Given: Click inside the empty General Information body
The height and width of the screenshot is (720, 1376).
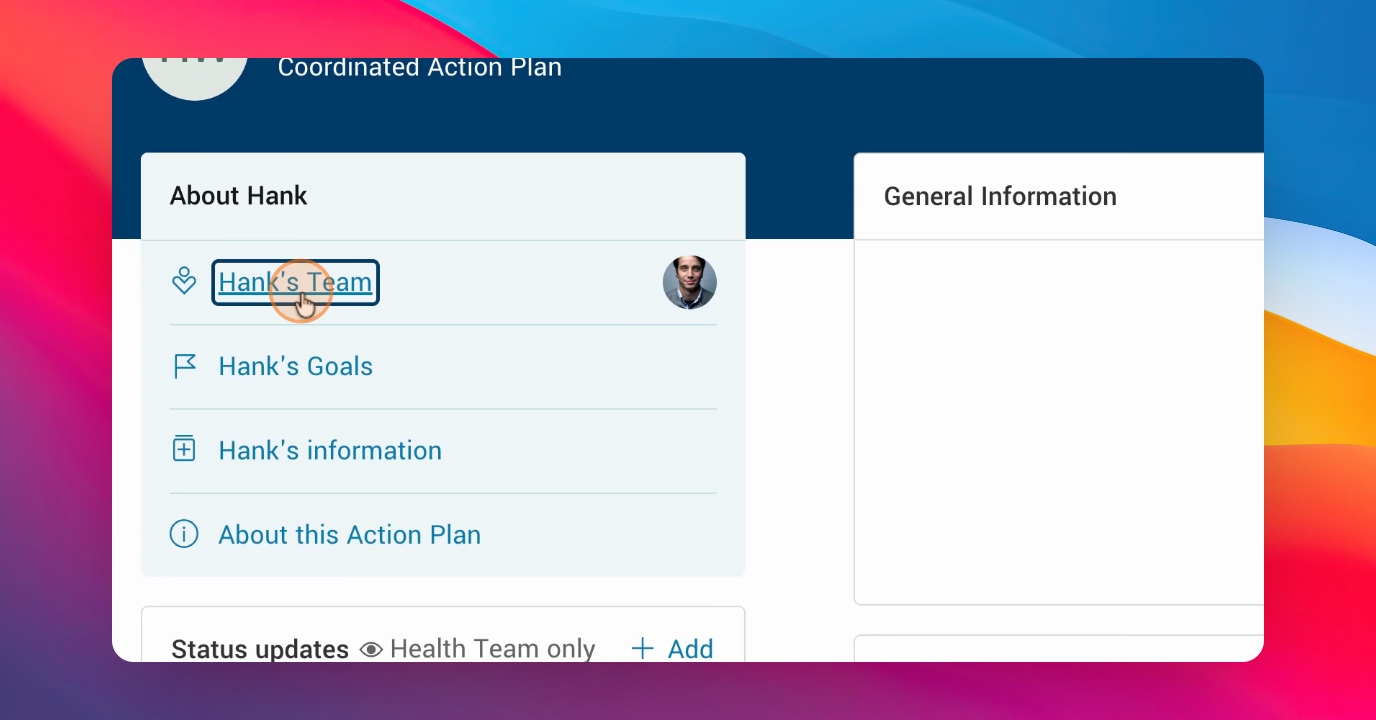Looking at the screenshot, I should coord(1059,421).
